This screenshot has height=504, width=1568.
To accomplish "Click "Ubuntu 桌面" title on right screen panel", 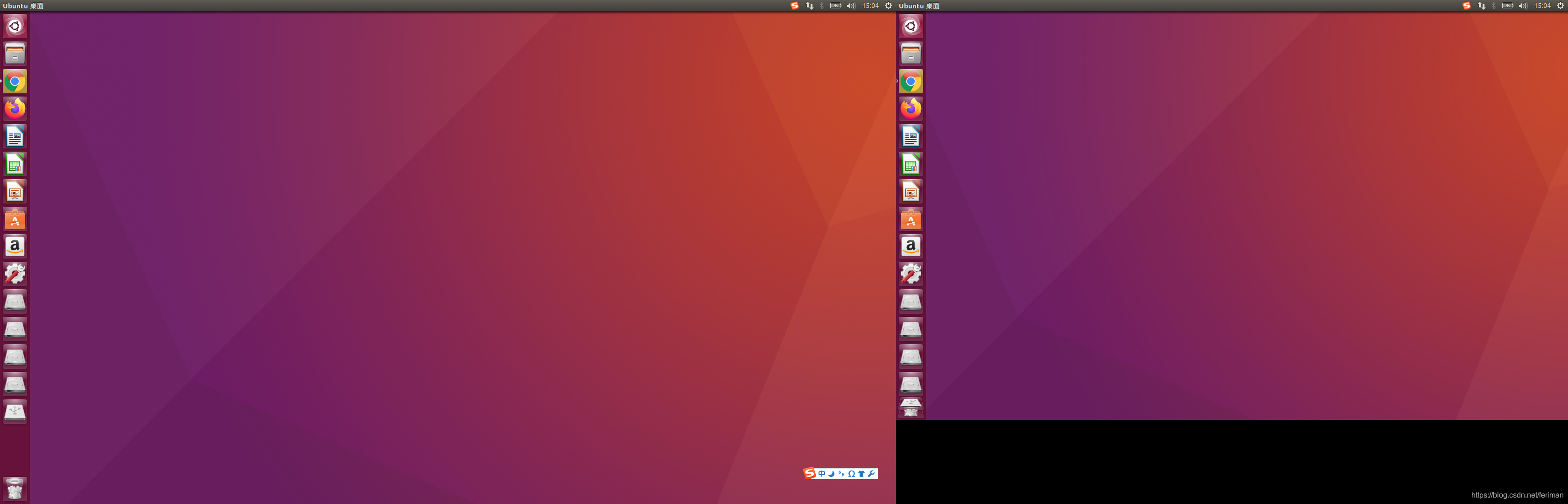I will (919, 6).
